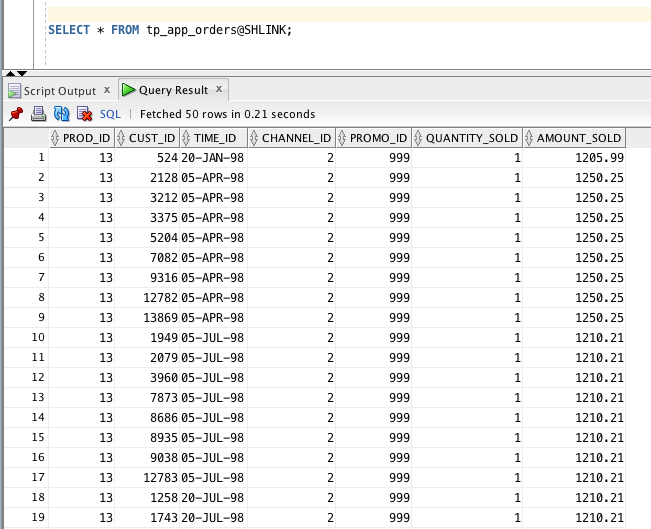Viewport: 651px width, 529px height.
Task: Click the CHANNEL_ID column header
Action: (295, 138)
